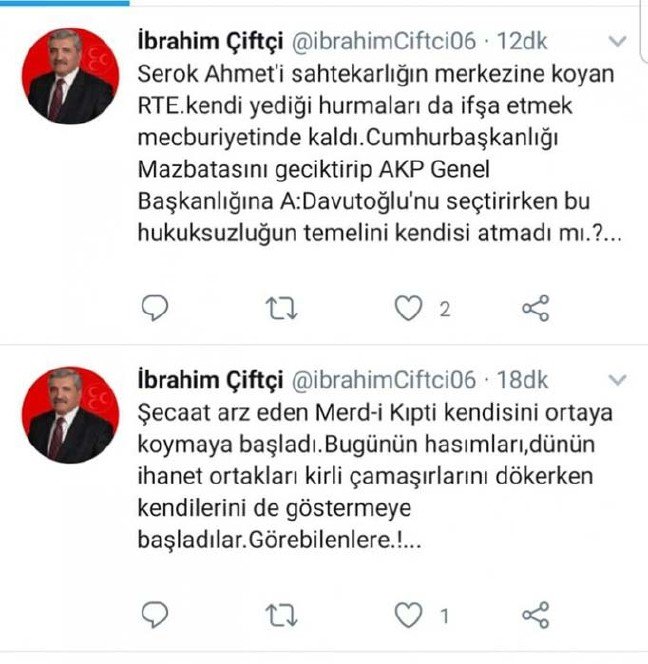Click @ibrahimCiftci06 handle on first tweet

384,42
